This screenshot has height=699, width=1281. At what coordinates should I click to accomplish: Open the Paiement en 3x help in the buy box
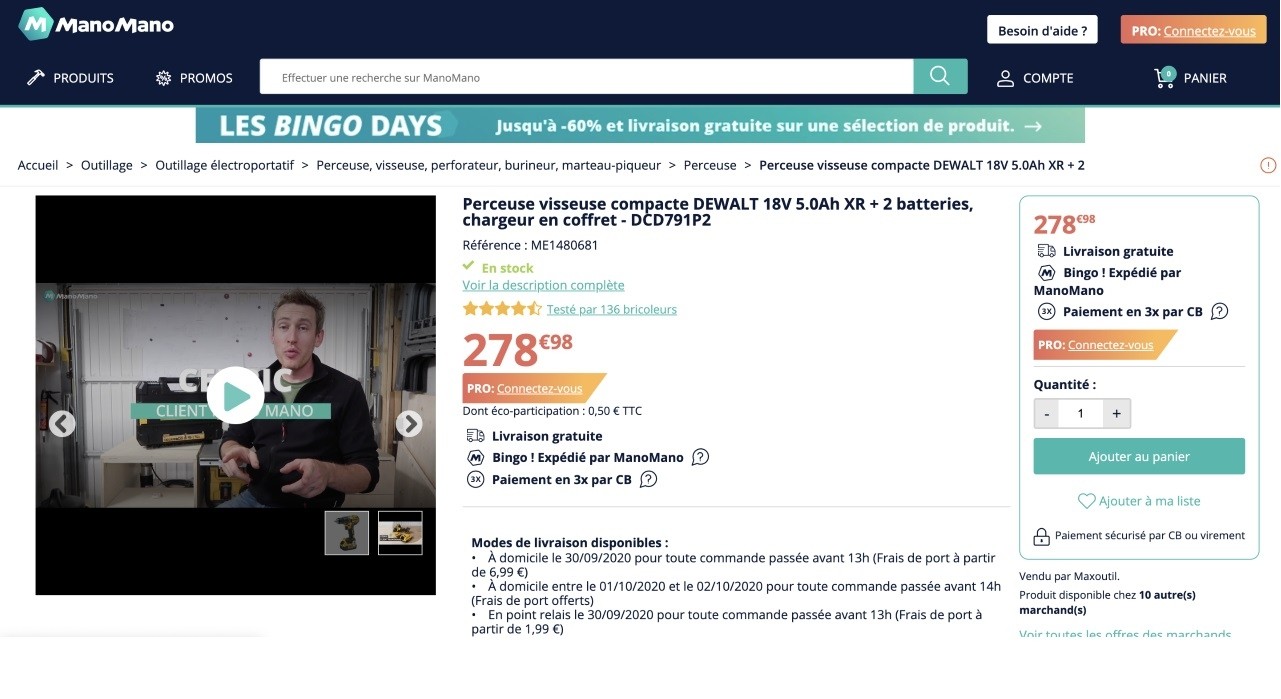coord(1220,311)
